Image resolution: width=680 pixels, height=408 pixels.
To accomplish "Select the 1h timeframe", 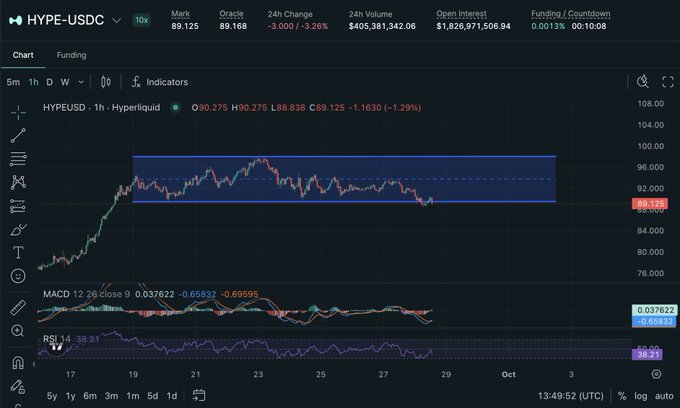I will pyautogui.click(x=33, y=82).
